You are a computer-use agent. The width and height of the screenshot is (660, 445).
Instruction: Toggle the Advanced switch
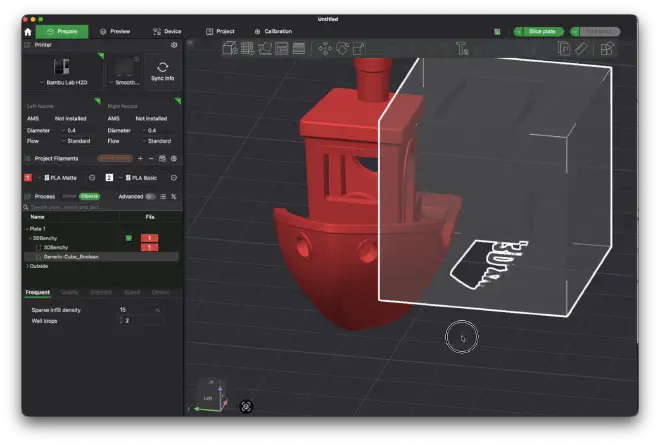coord(150,197)
